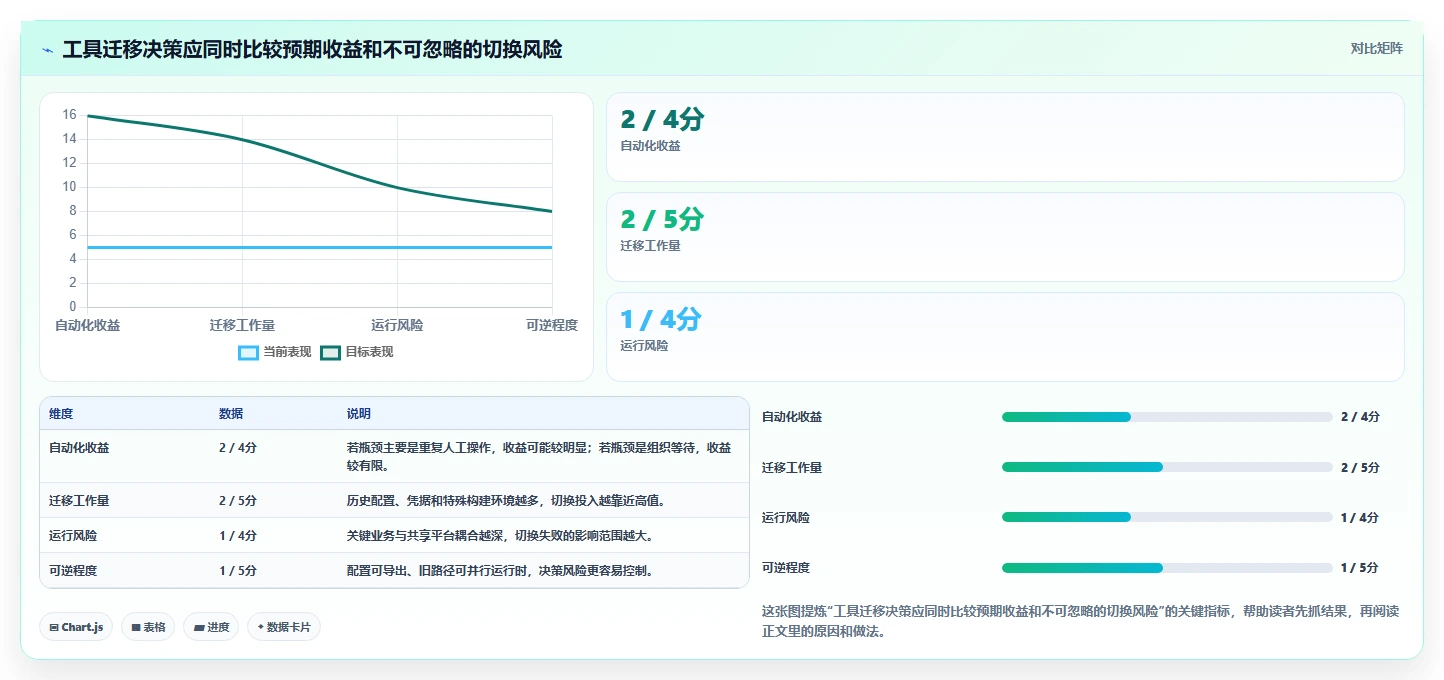This screenshot has height=680, width=1444.
Task: Select 迁移工作量 in the table's 维度 column
Action: click(x=79, y=501)
